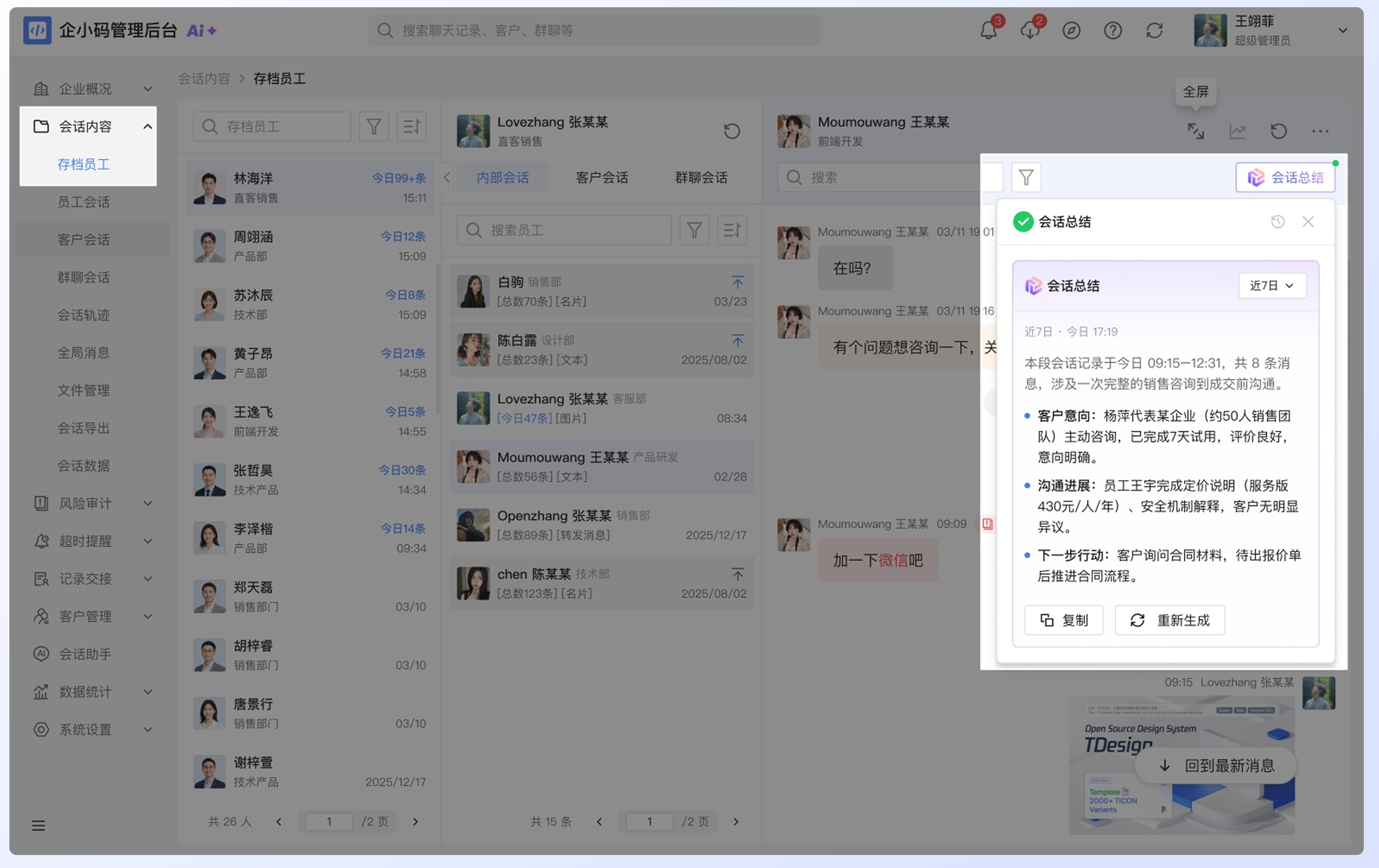Open the notifications bell icon
Screen dimensions: 1379x868
point(989,30)
